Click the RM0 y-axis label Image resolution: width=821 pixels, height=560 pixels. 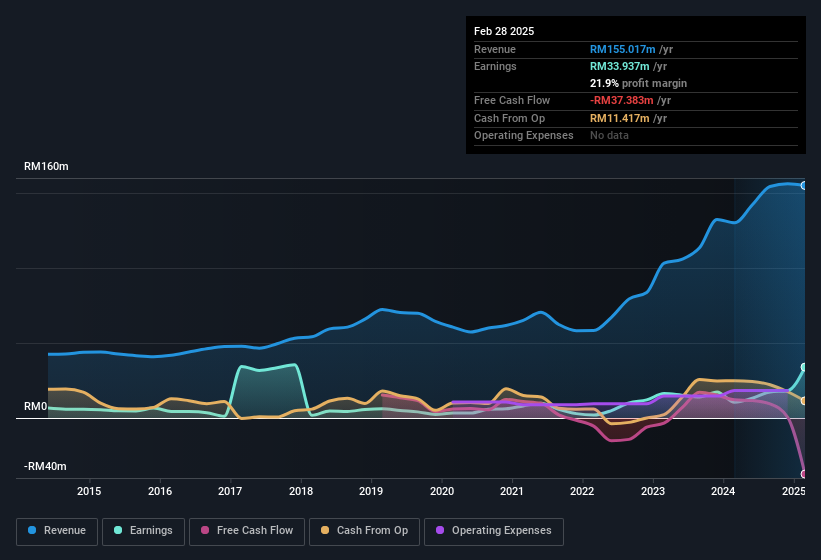pyautogui.click(x=36, y=406)
